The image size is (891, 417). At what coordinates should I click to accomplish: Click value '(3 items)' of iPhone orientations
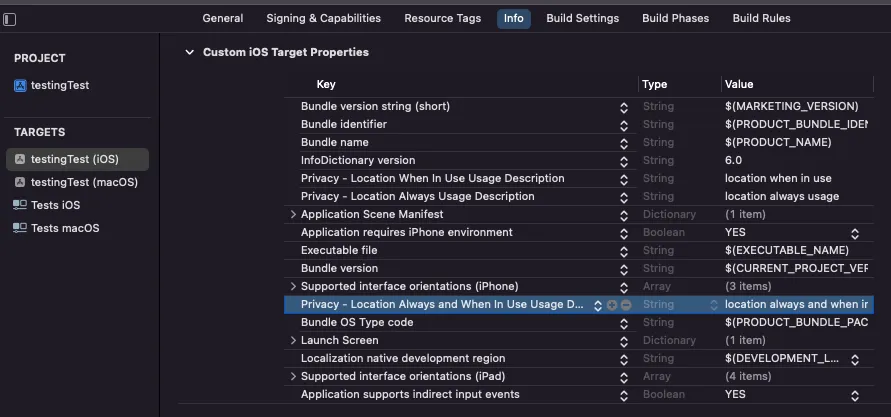(748, 286)
